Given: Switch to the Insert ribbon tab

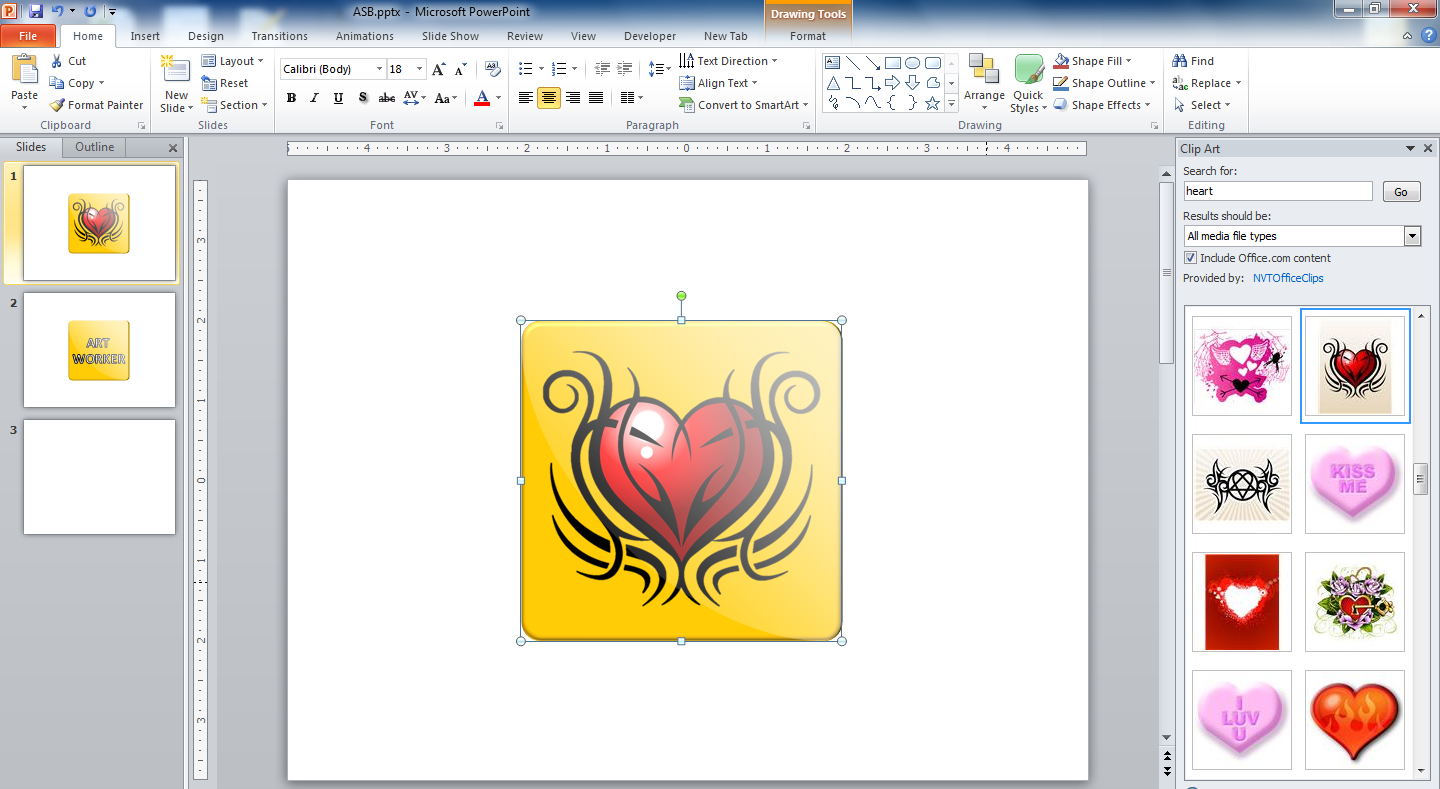Looking at the screenshot, I should pos(145,36).
